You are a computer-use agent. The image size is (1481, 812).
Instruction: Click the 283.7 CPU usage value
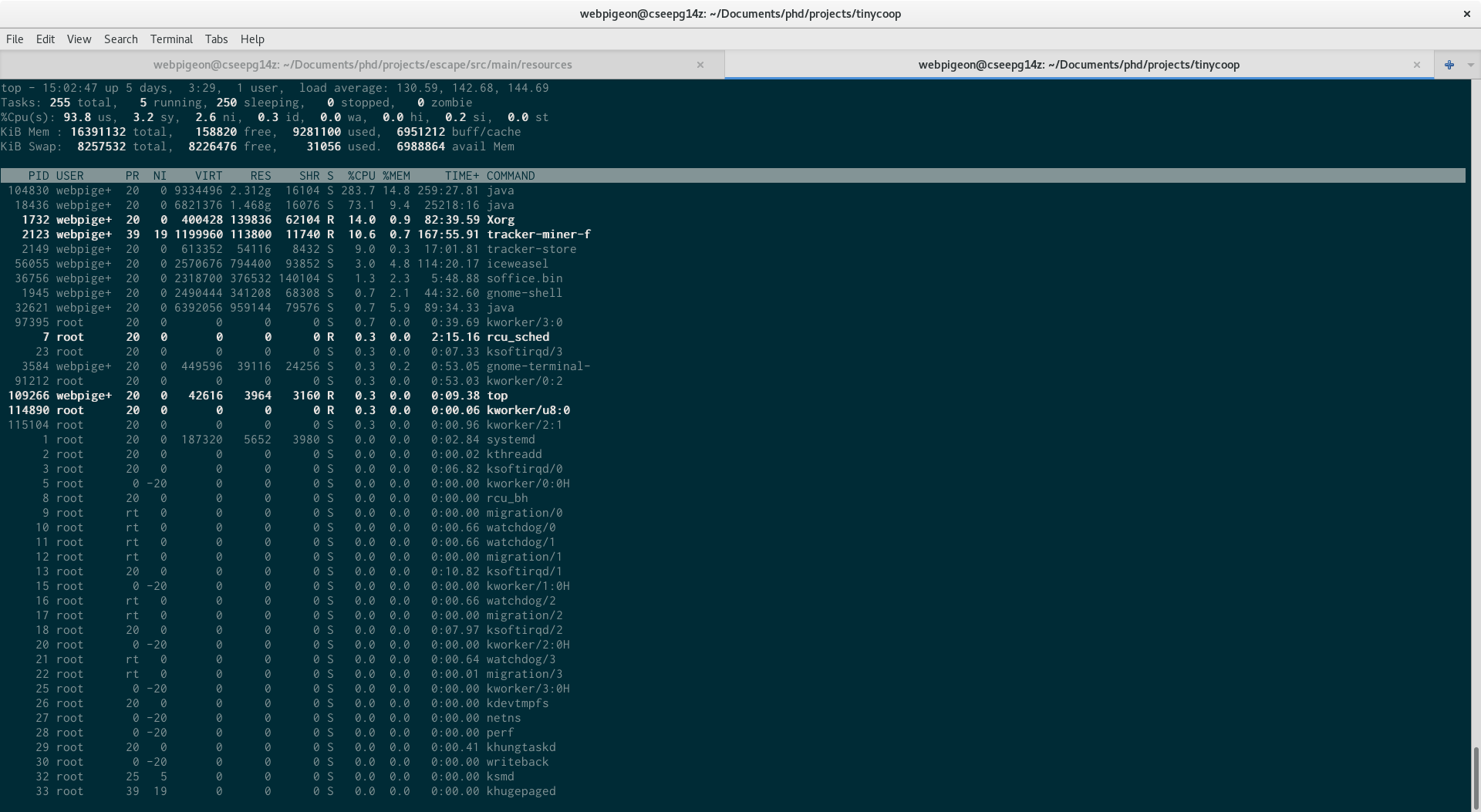click(x=358, y=190)
